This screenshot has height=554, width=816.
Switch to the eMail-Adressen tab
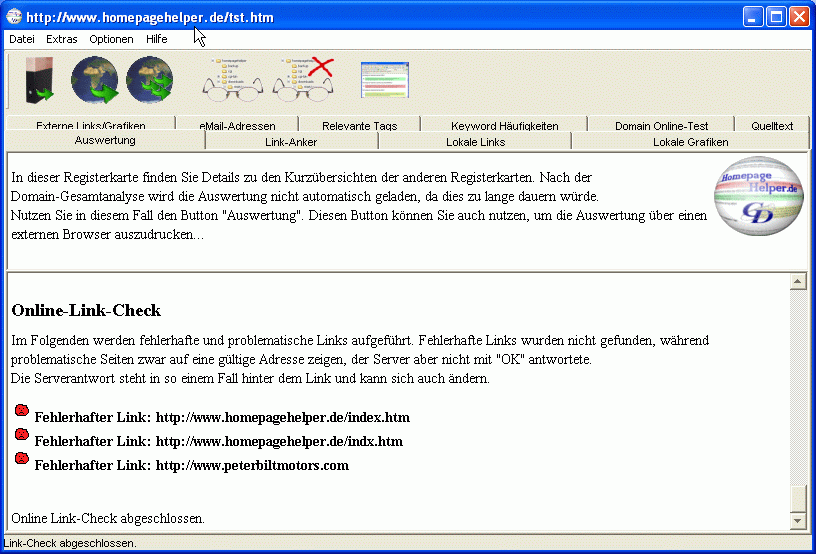[237, 126]
